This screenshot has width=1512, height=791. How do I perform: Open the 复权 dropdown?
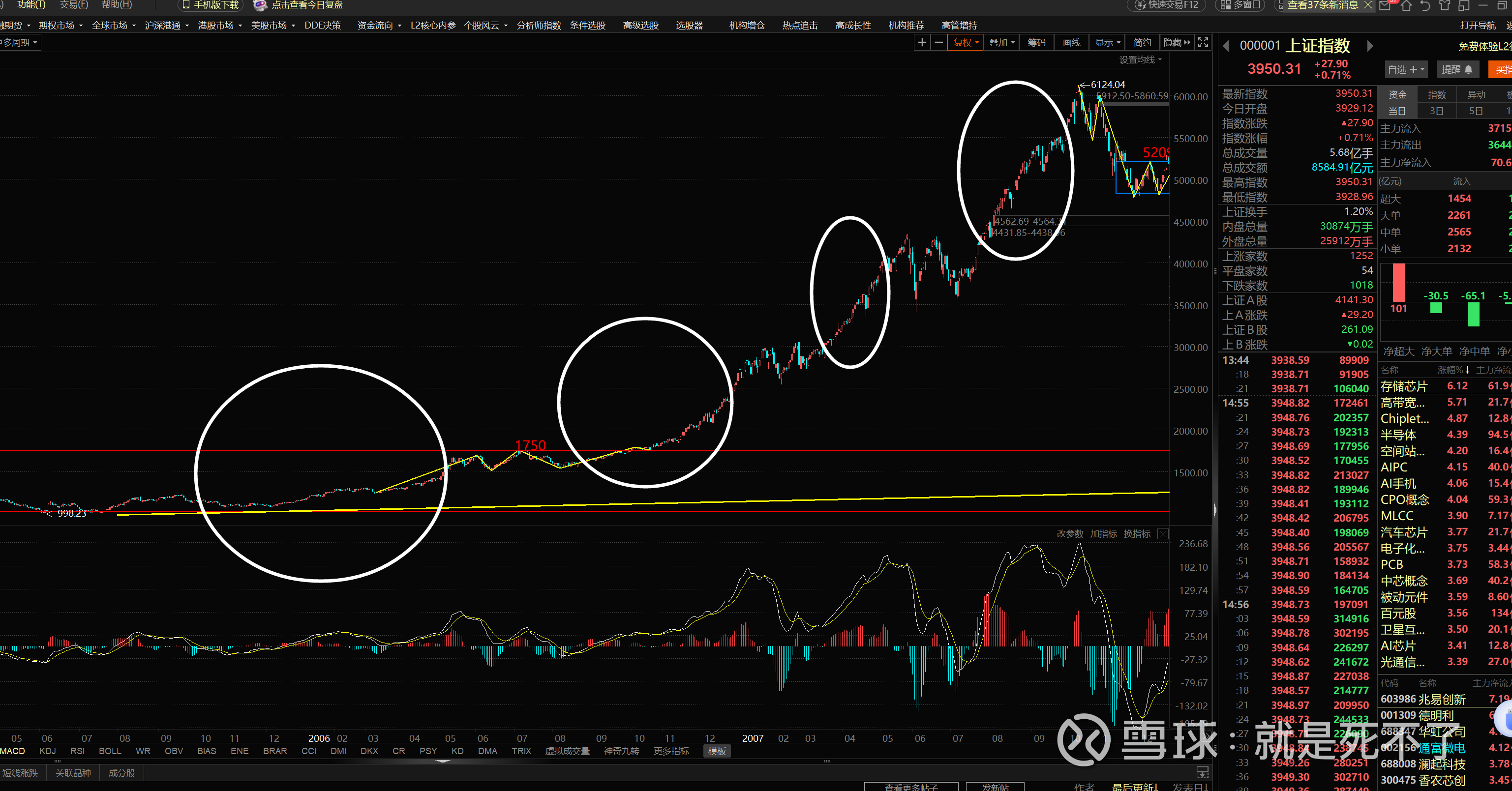tap(966, 42)
